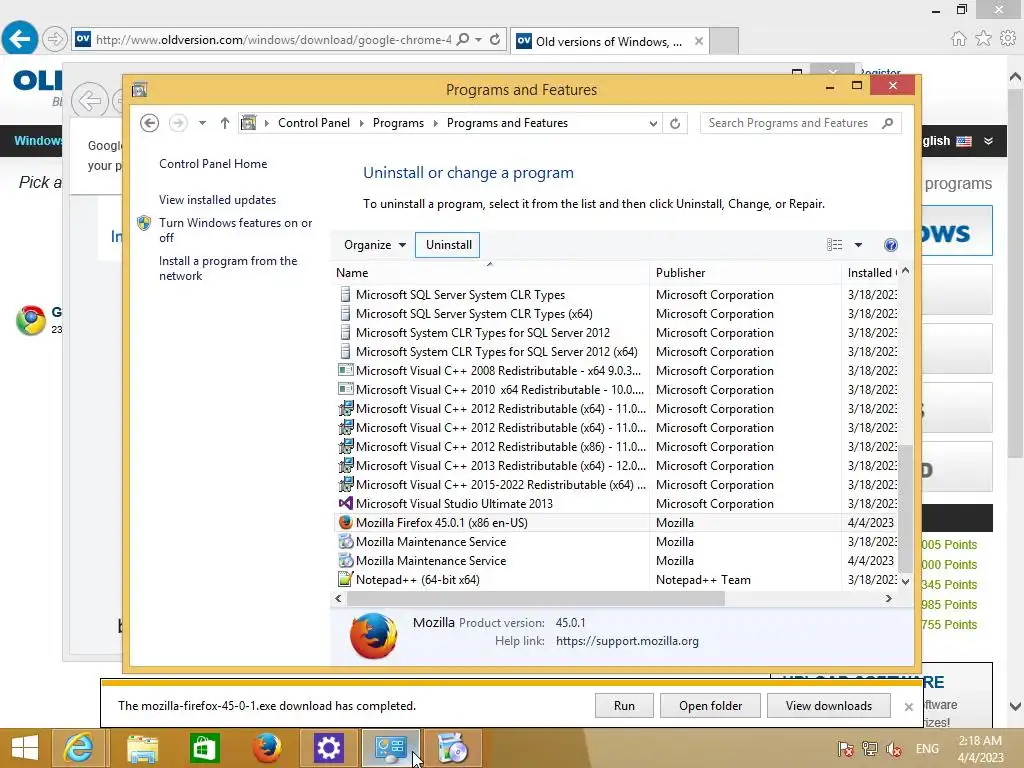Select Mozilla Maintenance Service installed 4/4/2023

click(x=431, y=560)
